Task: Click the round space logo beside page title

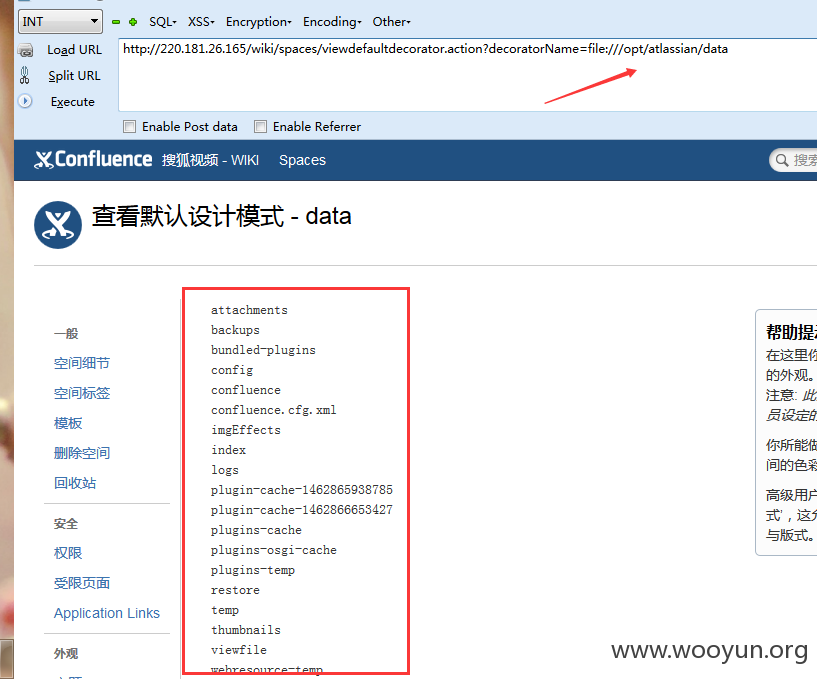Action: (58, 225)
